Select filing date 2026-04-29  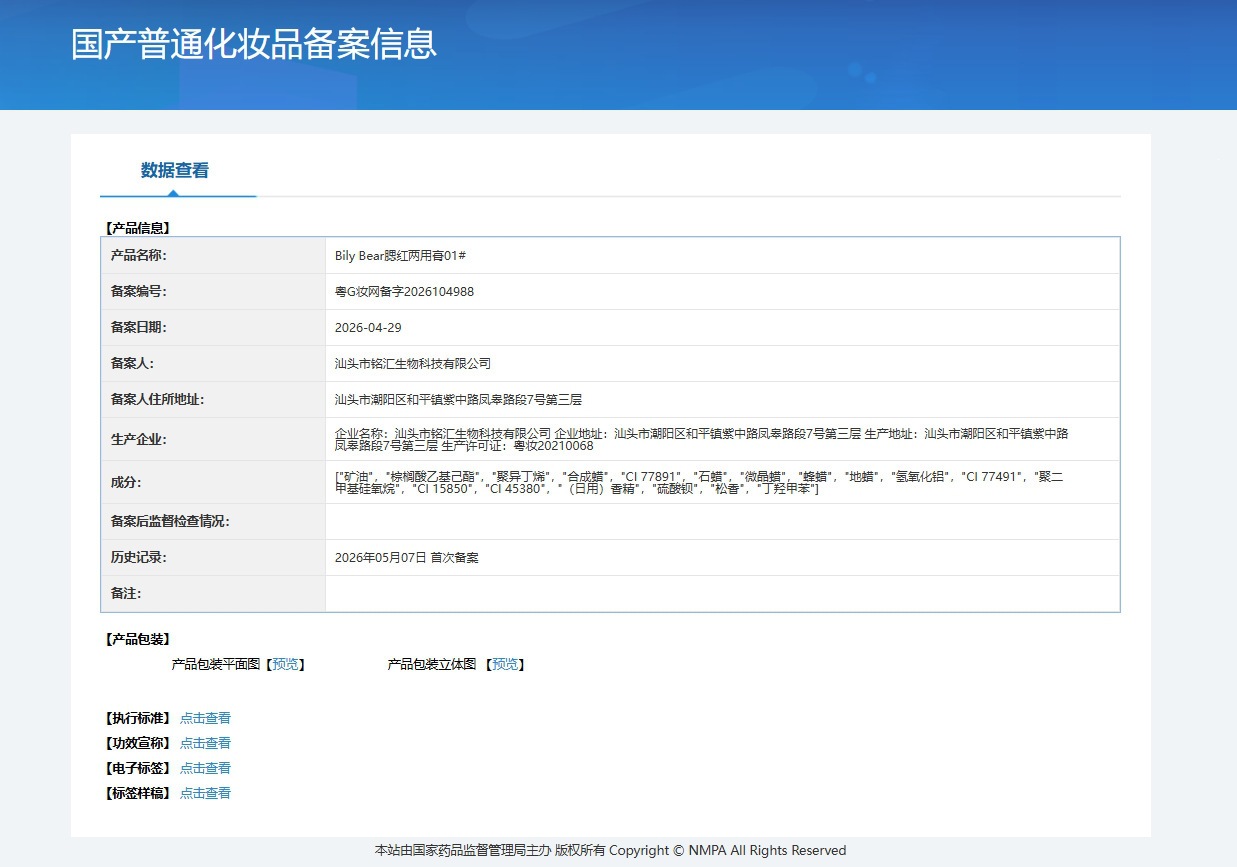(368, 328)
